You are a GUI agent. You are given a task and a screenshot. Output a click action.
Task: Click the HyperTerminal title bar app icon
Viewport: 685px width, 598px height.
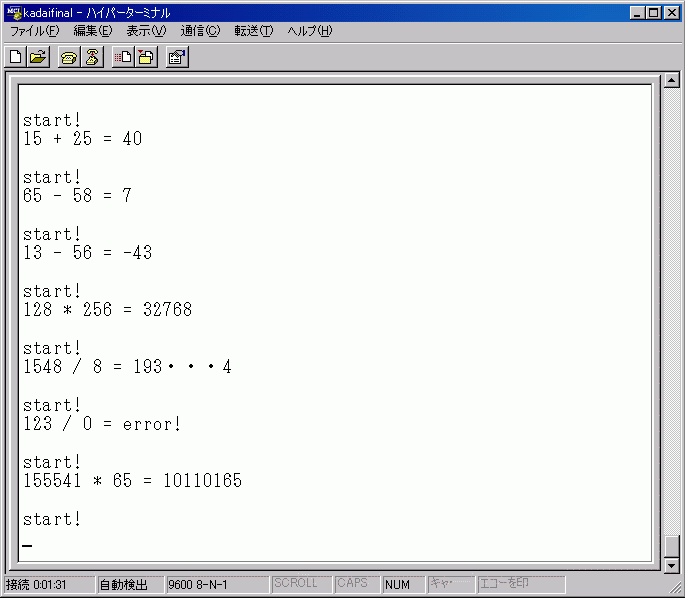coord(14,13)
